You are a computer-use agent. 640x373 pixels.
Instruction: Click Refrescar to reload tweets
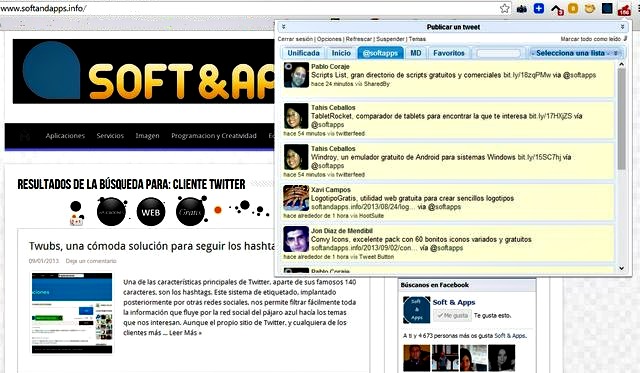pyautogui.click(x=359, y=39)
